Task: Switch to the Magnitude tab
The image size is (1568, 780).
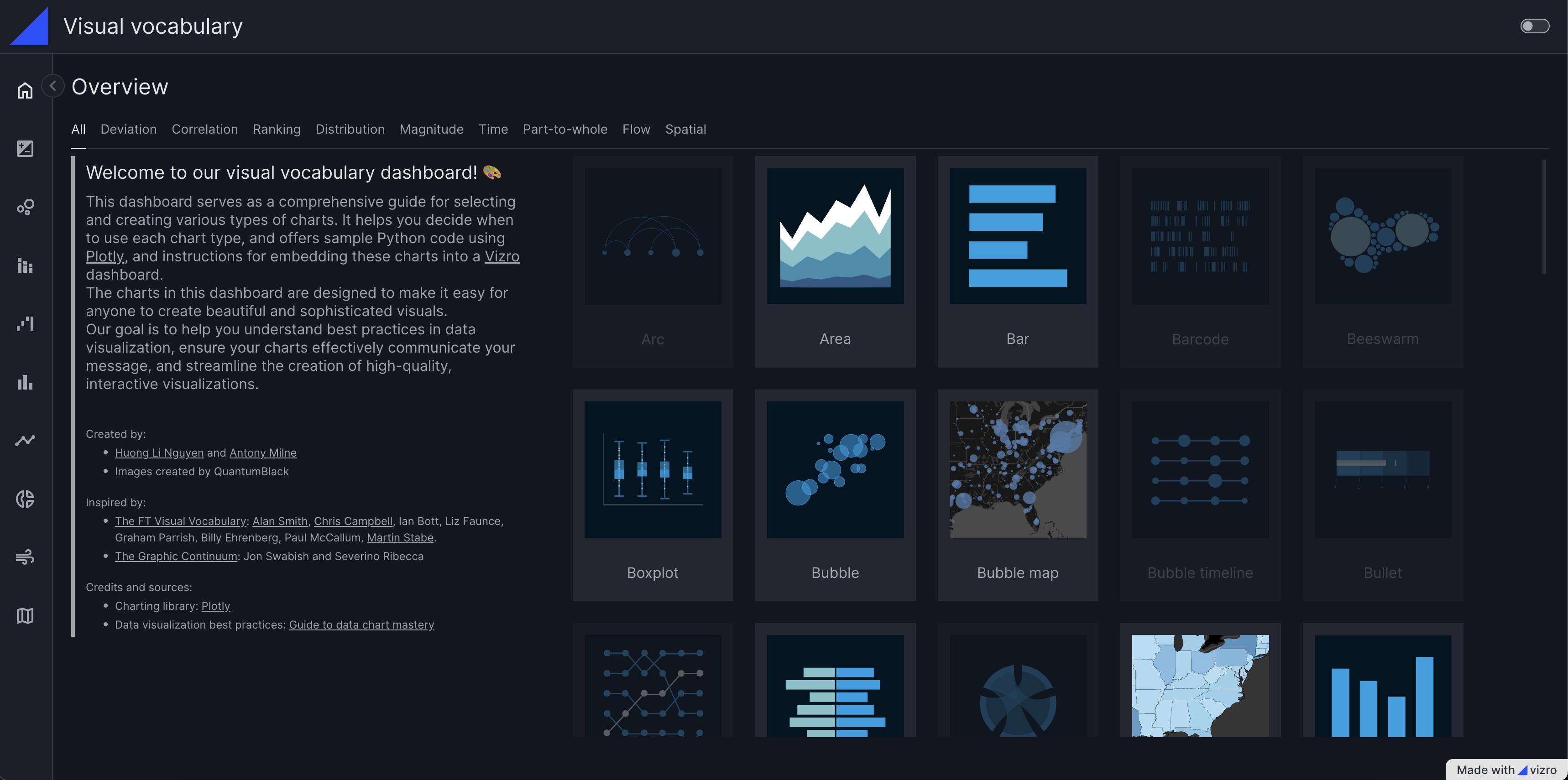Action: (x=432, y=129)
